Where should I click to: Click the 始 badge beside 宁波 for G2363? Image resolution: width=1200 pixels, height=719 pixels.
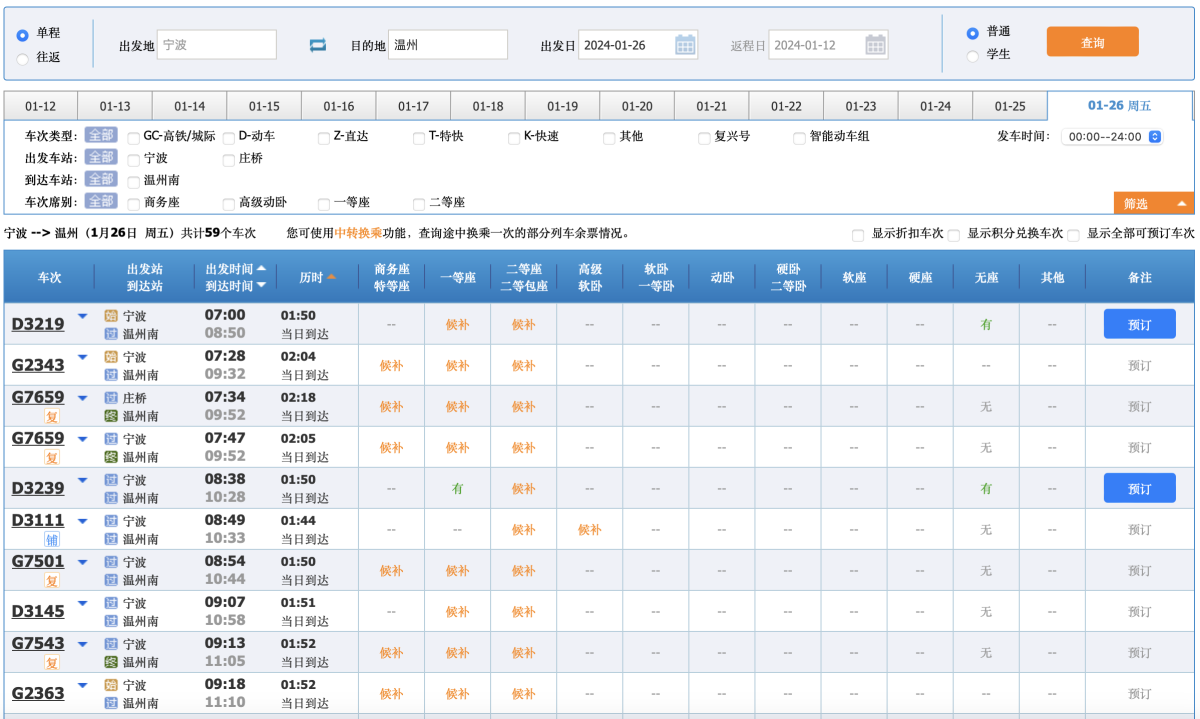[112, 685]
